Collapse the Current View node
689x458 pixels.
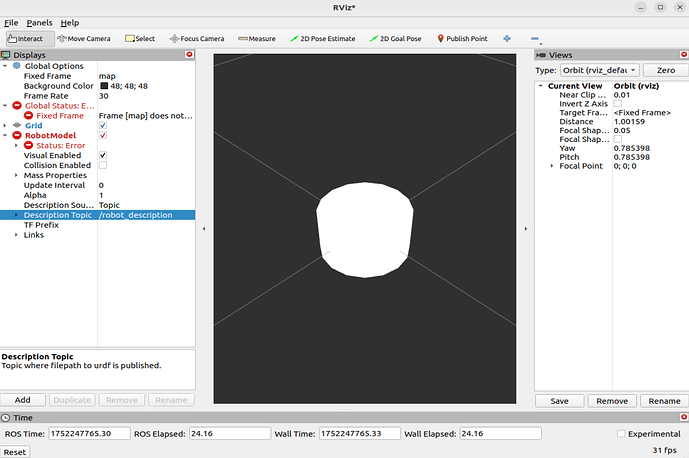[x=540, y=86]
